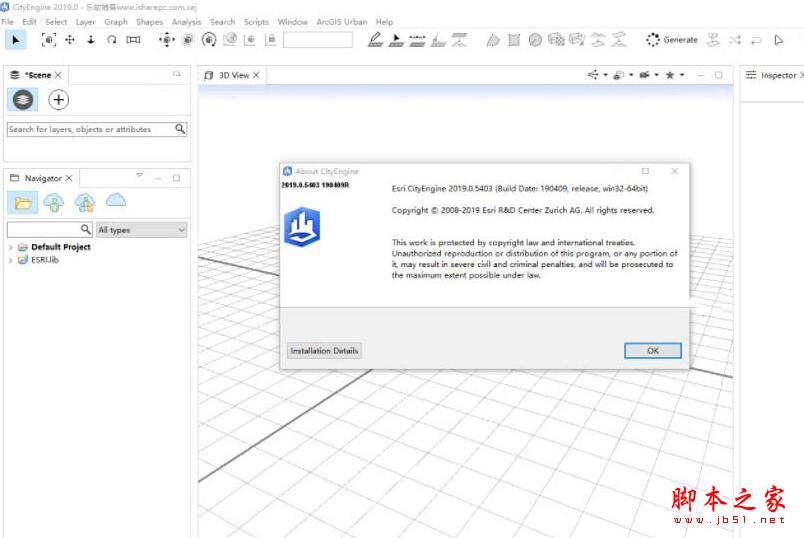804x538 pixels.
Task: Open the Window menu
Action: point(292,22)
